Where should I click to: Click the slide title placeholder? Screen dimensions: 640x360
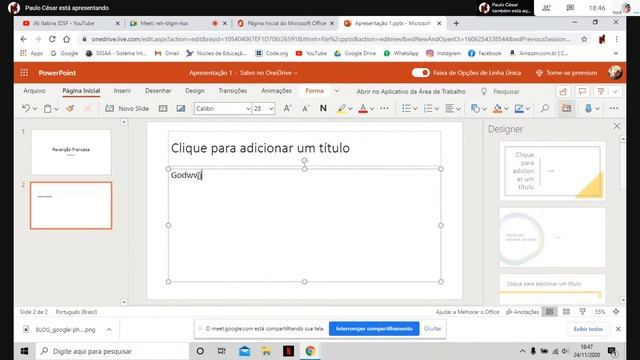click(304, 148)
